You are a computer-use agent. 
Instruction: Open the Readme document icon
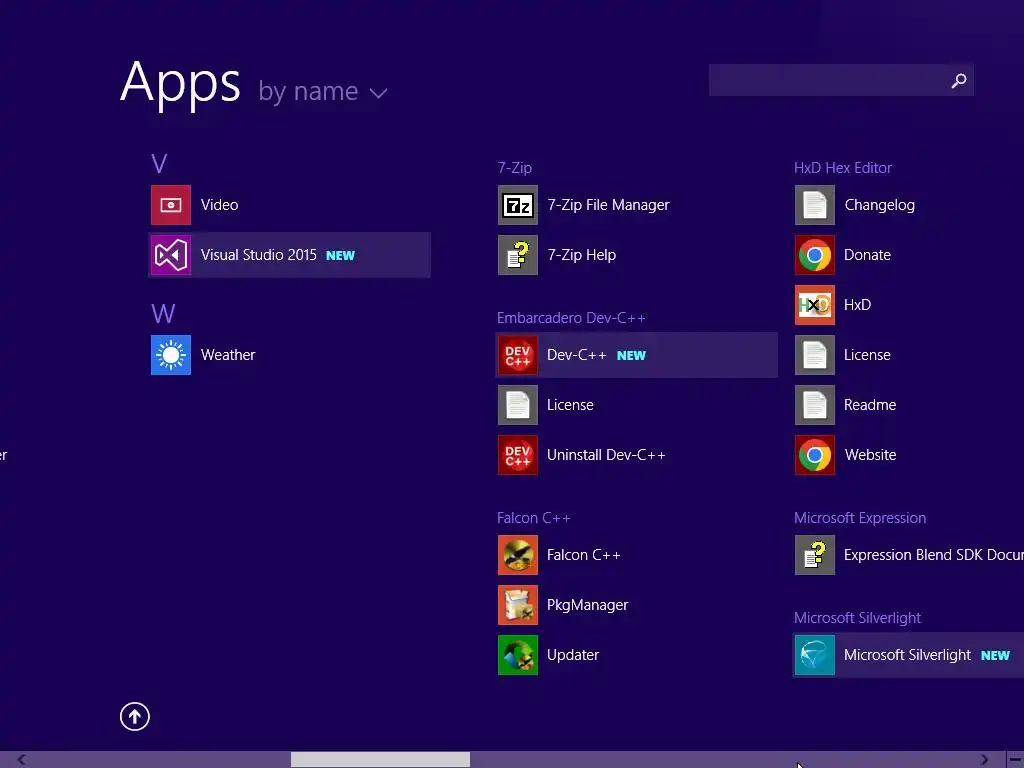click(815, 405)
